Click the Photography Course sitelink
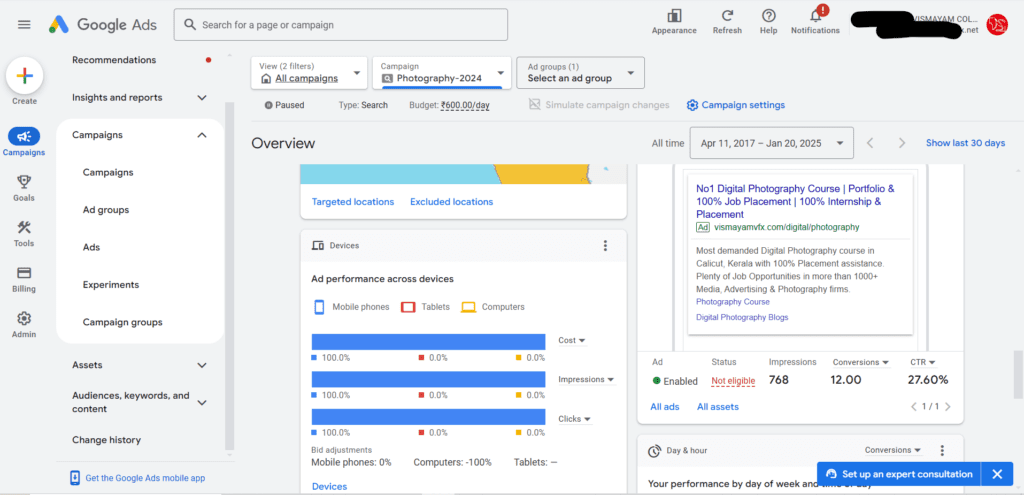The width and height of the screenshot is (1024, 495). pyautogui.click(x=733, y=302)
